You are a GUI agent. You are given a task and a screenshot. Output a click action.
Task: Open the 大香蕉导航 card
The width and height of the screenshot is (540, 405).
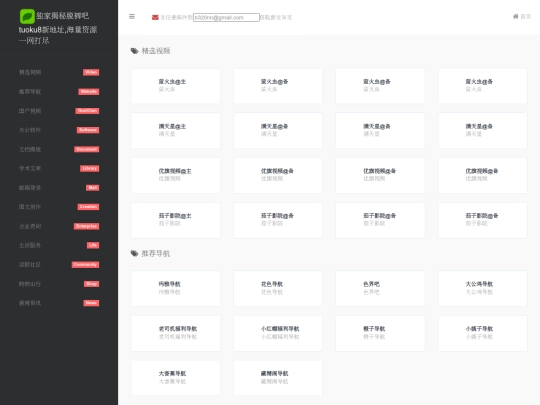click(x=176, y=378)
